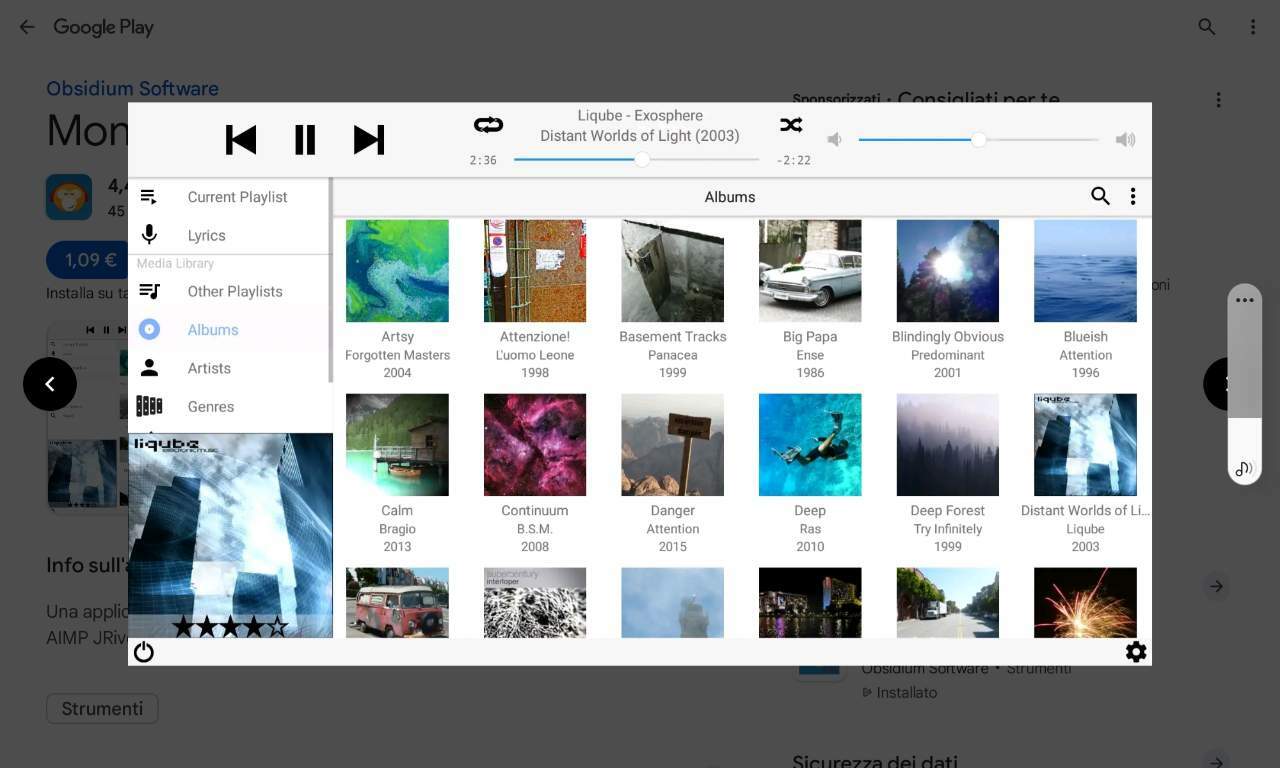
Task: Open the Deep Forest album cover
Action: (948, 445)
